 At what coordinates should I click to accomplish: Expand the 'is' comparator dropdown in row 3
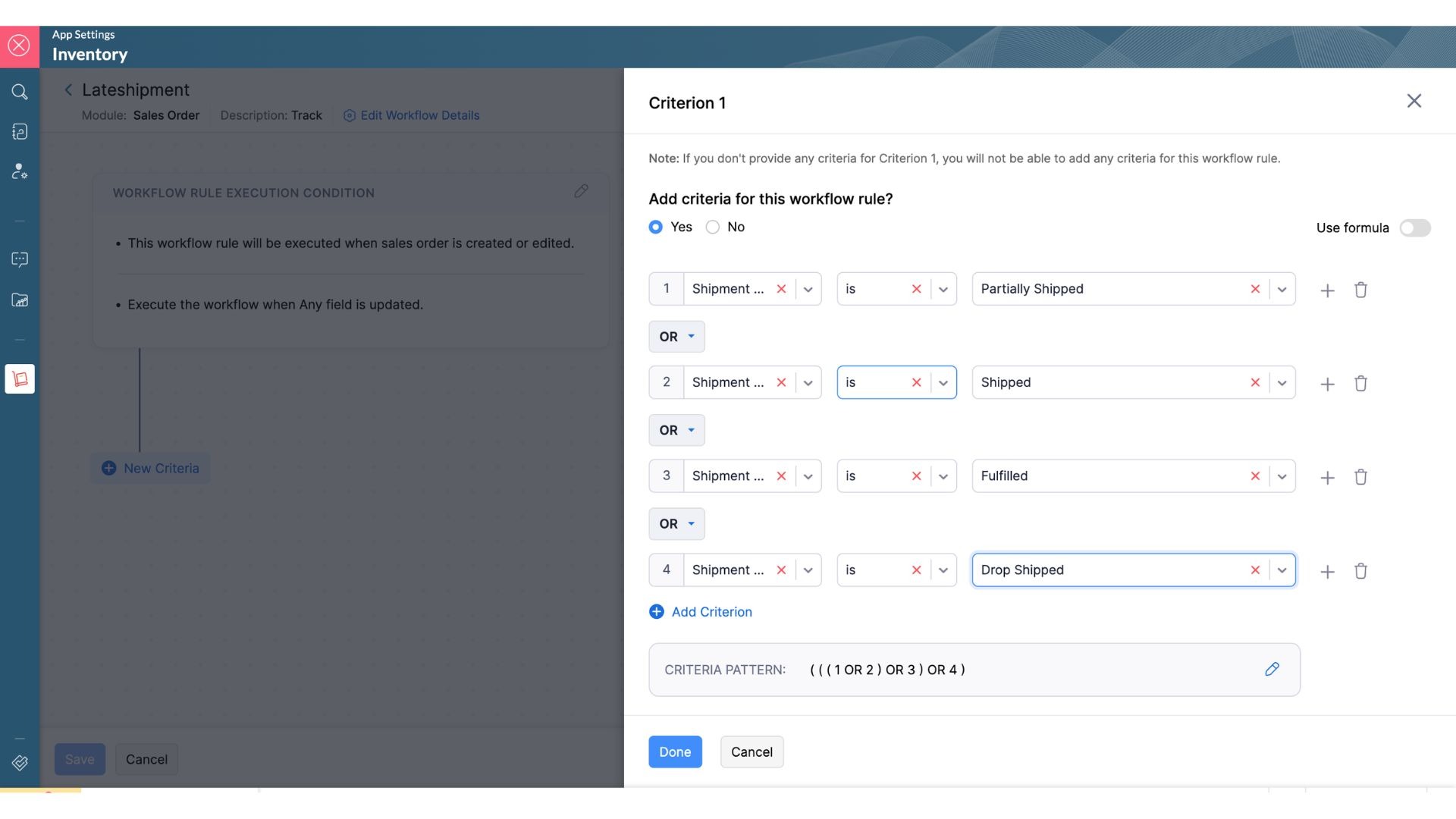(x=943, y=477)
